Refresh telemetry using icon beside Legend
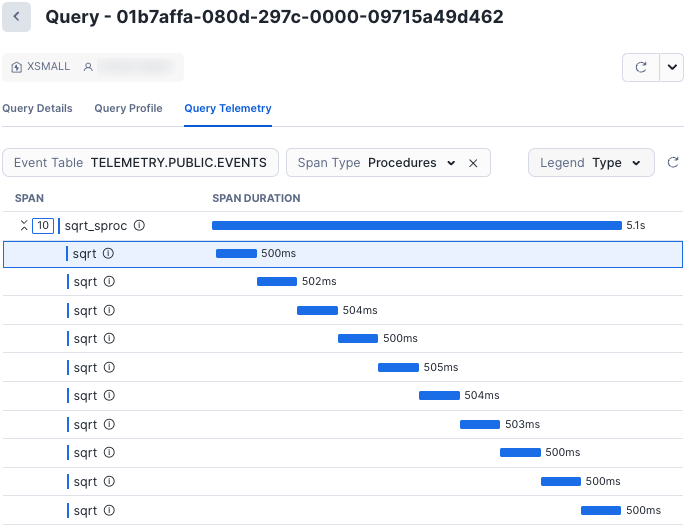The image size is (687, 528). click(673, 163)
